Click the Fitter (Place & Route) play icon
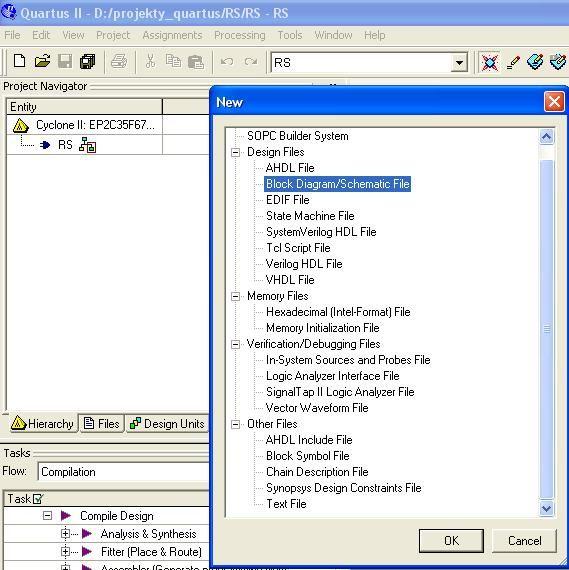 [87, 551]
